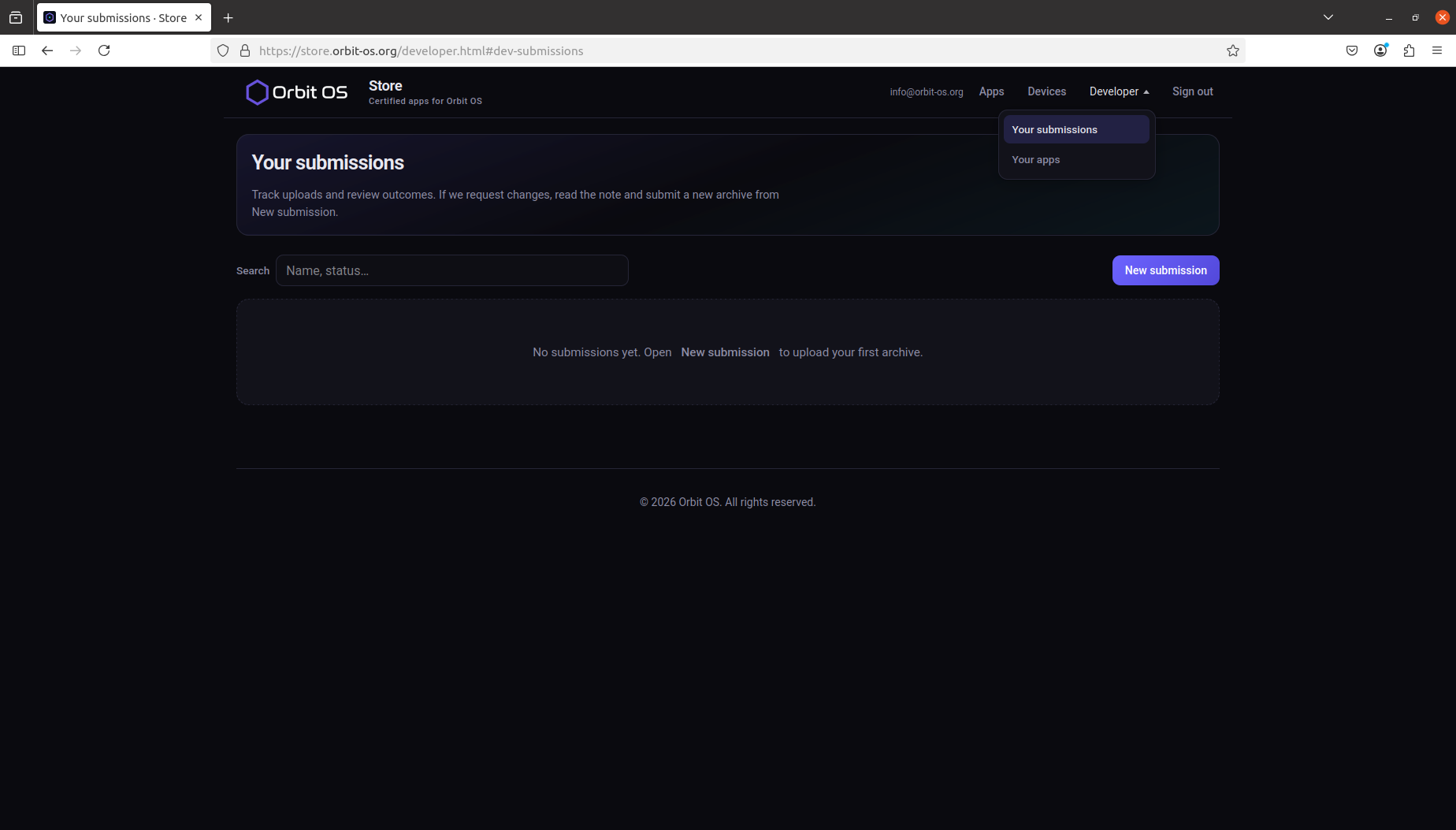Open the Extensions puzzle-piece icon
This screenshot has height=830, width=1456.
[1409, 50]
